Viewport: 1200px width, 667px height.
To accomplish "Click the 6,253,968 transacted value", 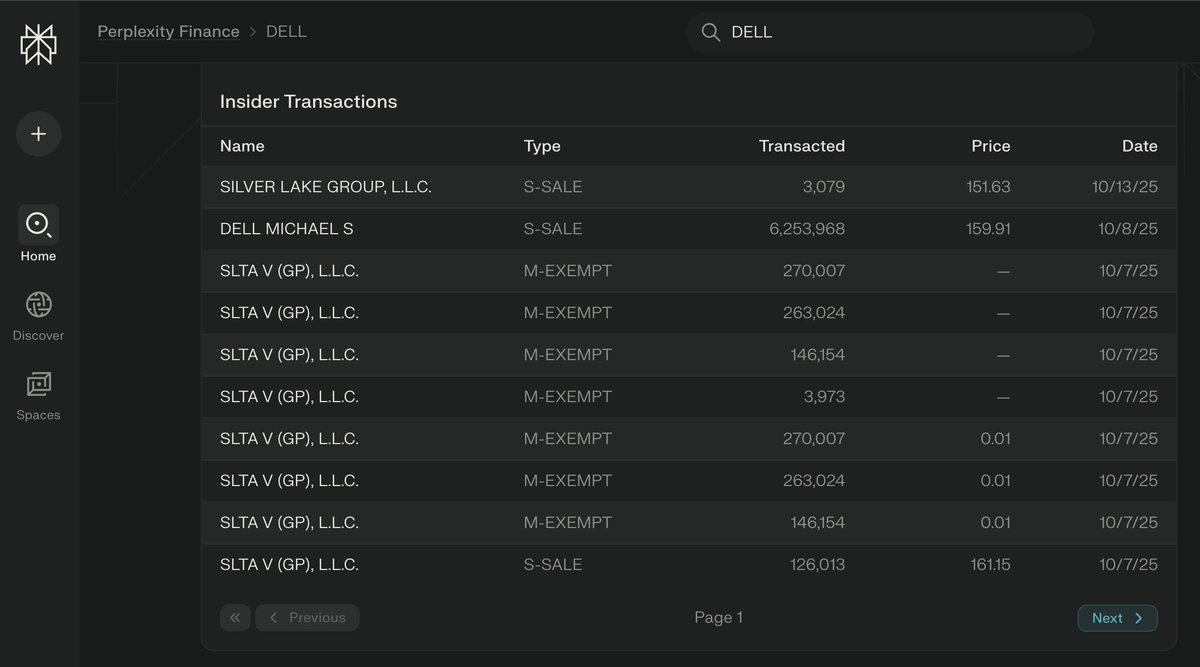I will [807, 229].
